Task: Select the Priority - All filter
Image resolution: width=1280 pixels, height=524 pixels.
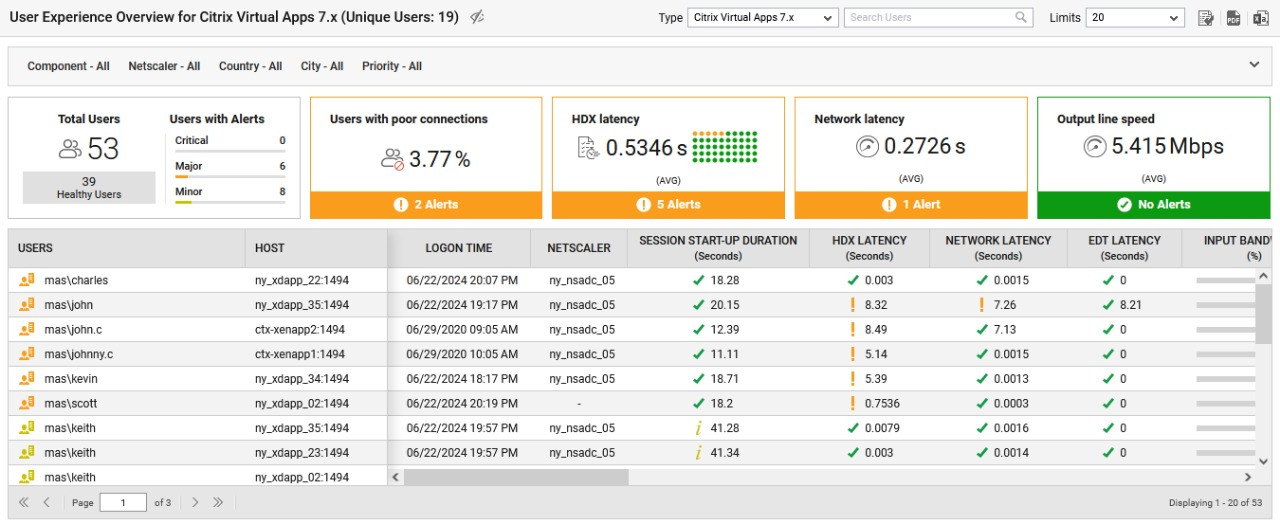Action: click(392, 66)
